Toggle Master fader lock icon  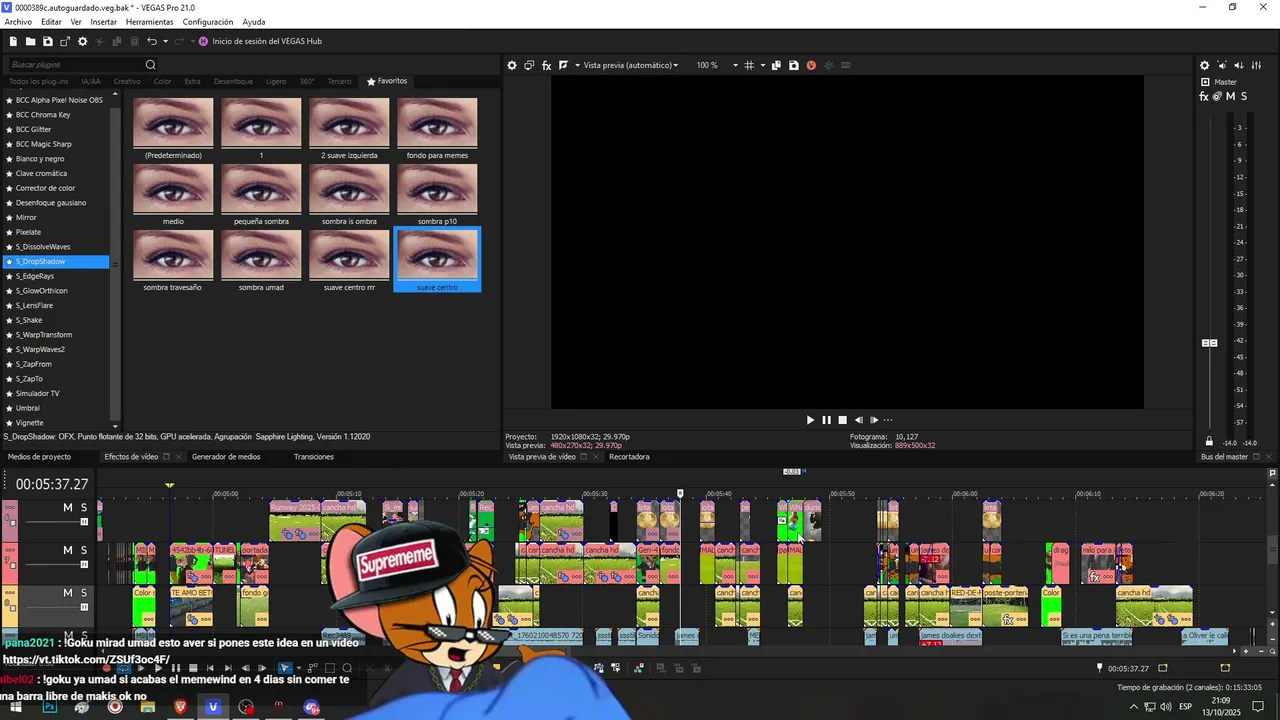click(x=1209, y=441)
